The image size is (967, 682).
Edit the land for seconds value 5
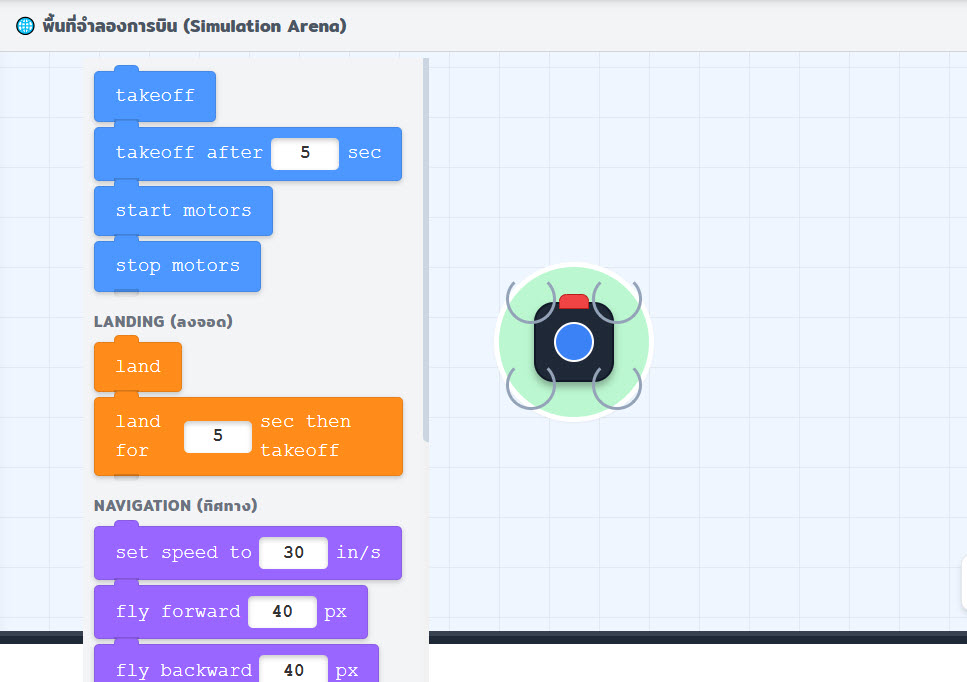218,437
